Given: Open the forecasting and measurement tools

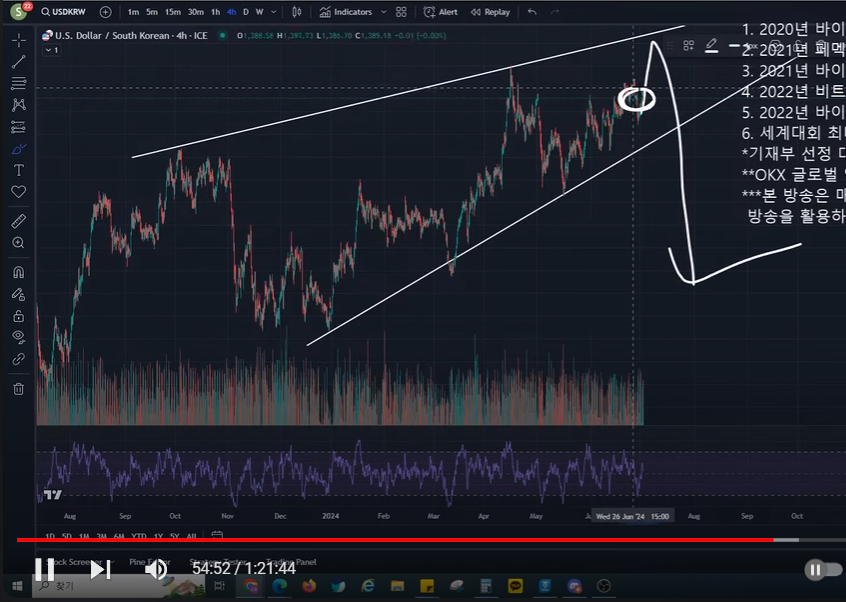Looking at the screenshot, I should click(19, 127).
